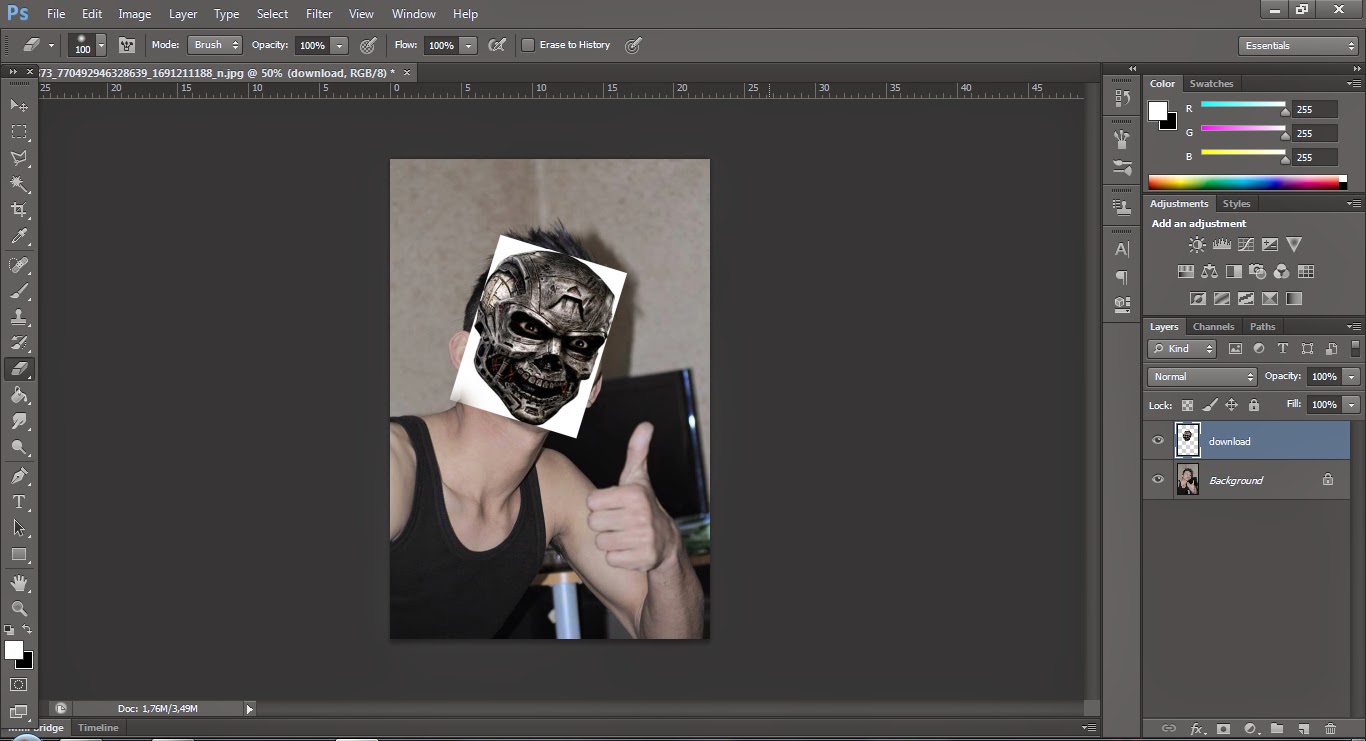Image resolution: width=1366 pixels, height=741 pixels.
Task: Open the layer Fill slider arrow
Action: click(x=1352, y=405)
